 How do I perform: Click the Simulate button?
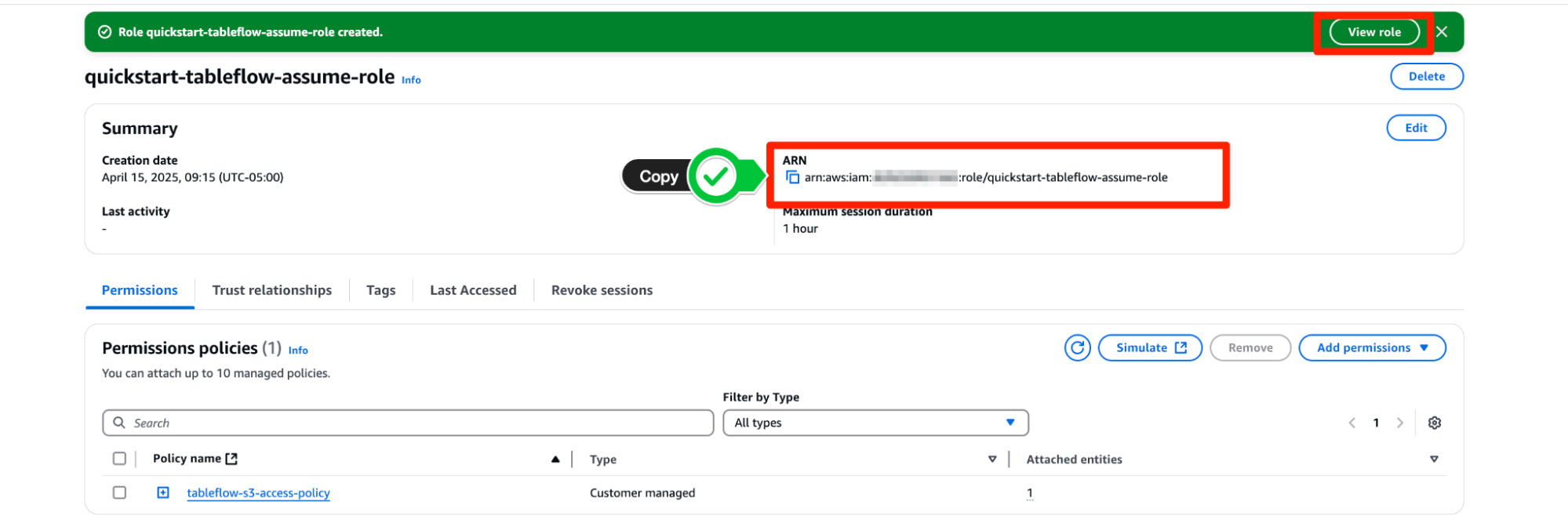point(1150,347)
